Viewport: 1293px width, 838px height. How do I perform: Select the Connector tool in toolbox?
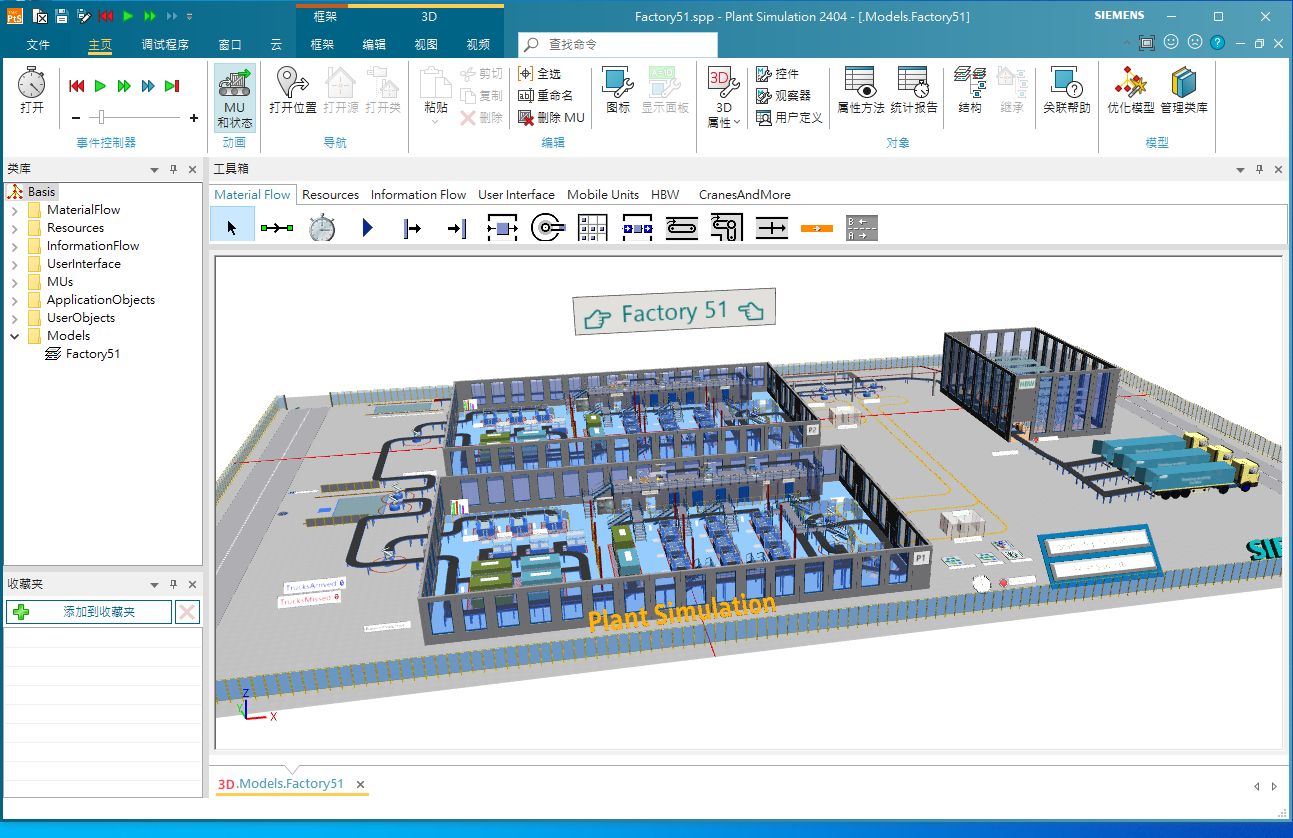click(276, 229)
